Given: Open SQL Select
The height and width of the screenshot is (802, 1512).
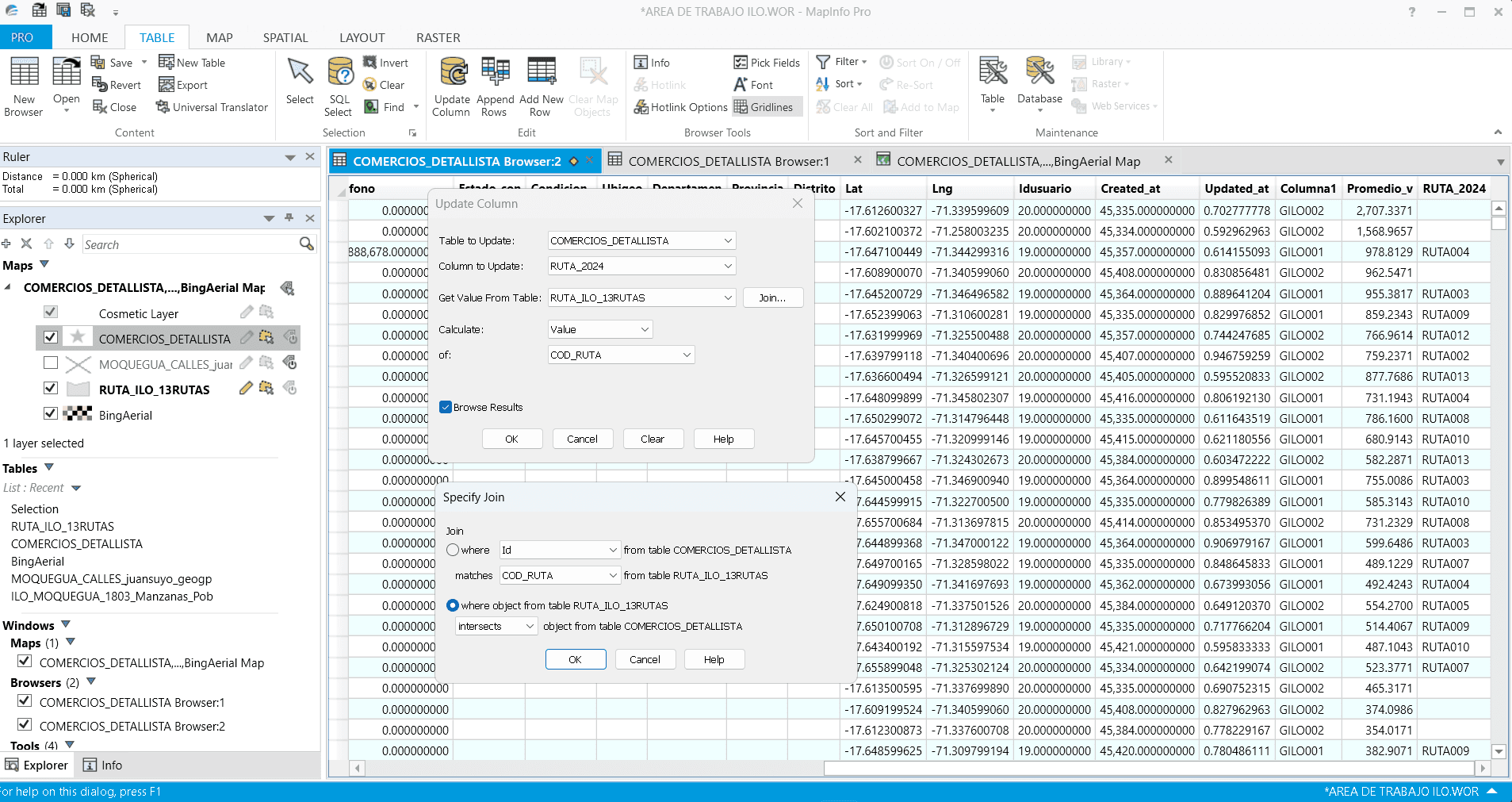Looking at the screenshot, I should (x=339, y=87).
